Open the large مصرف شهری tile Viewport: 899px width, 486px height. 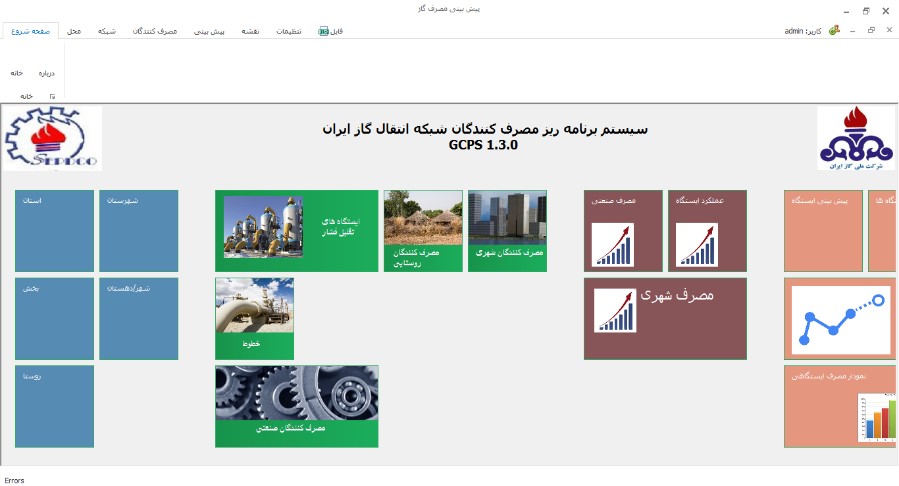[665, 319]
